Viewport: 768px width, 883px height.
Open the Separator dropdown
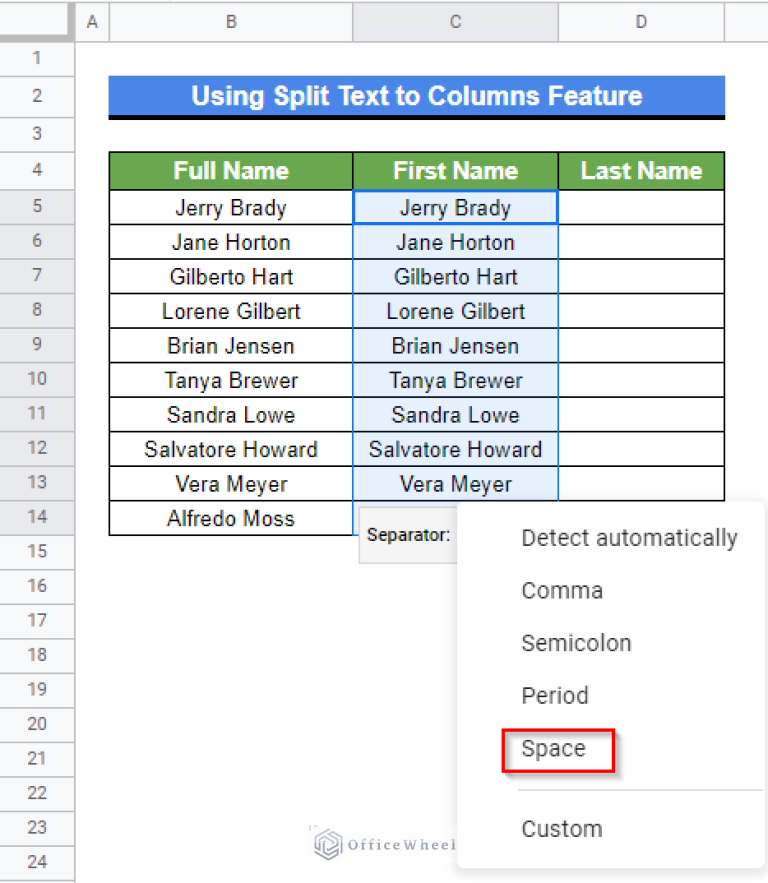[x=408, y=534]
